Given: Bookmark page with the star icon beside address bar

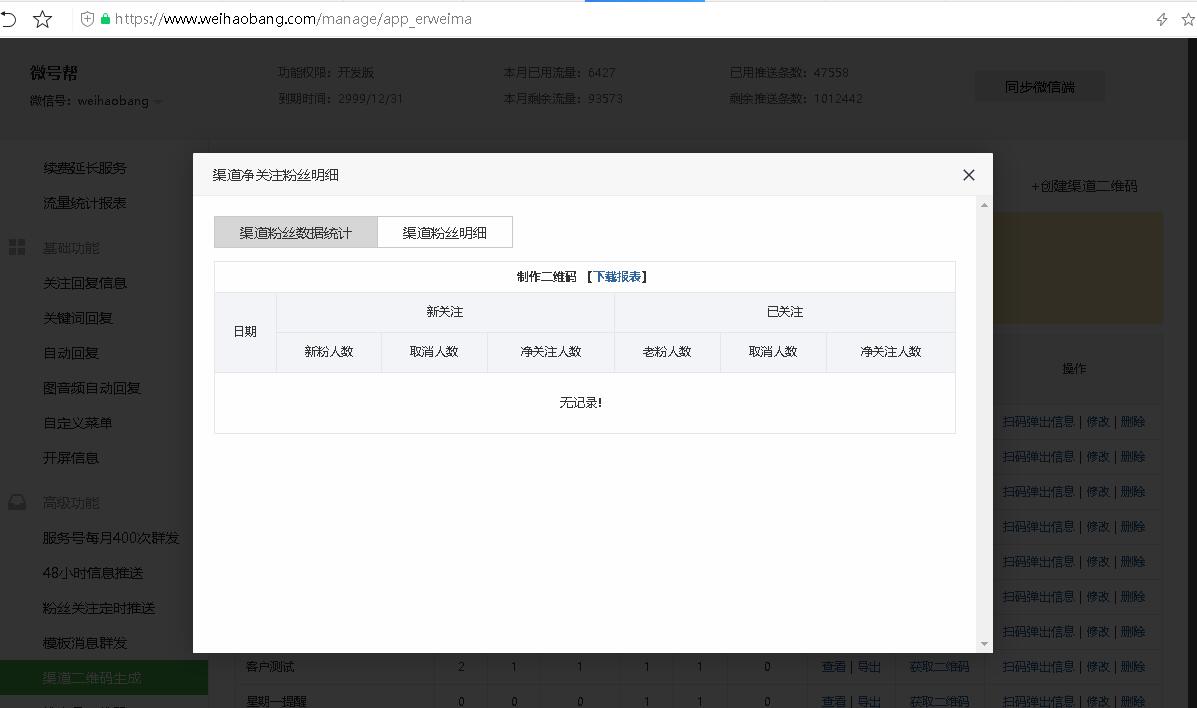Looking at the screenshot, I should tap(43, 19).
